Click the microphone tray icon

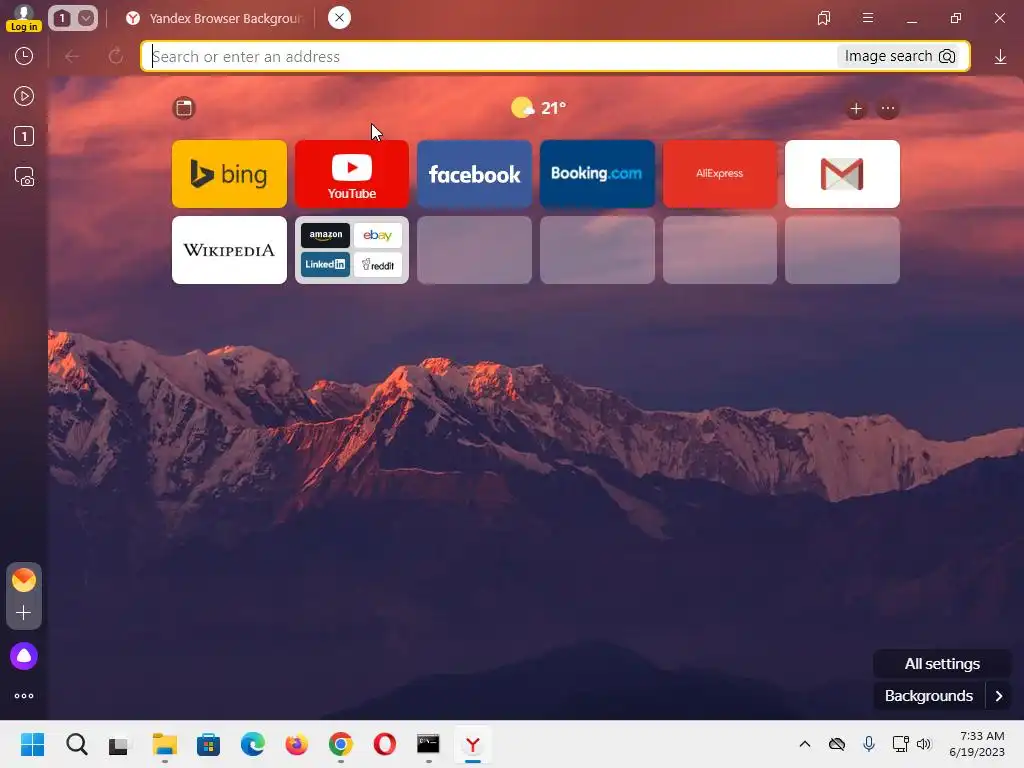[x=869, y=744]
